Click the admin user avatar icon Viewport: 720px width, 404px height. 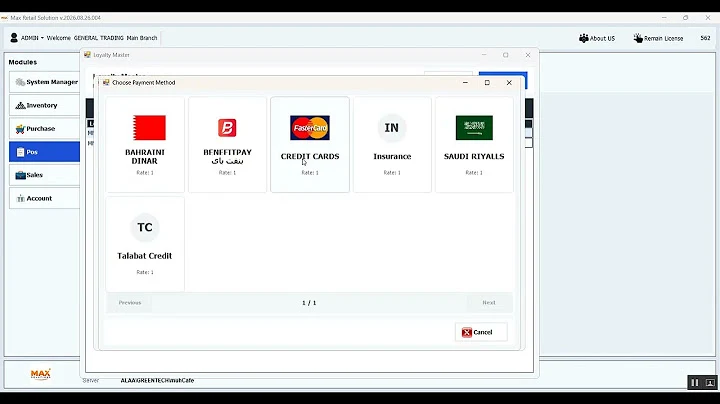(x=14, y=38)
